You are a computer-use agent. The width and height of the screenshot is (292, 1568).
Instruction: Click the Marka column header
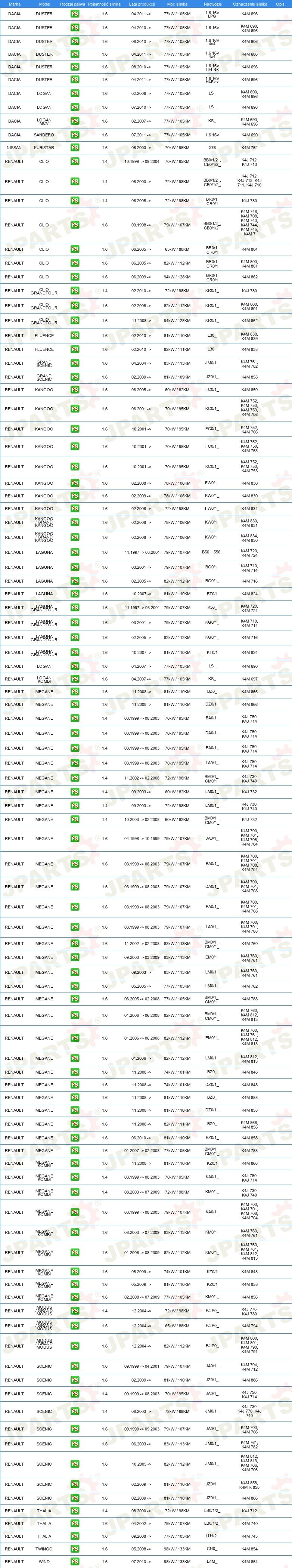pyautogui.click(x=15, y=4)
